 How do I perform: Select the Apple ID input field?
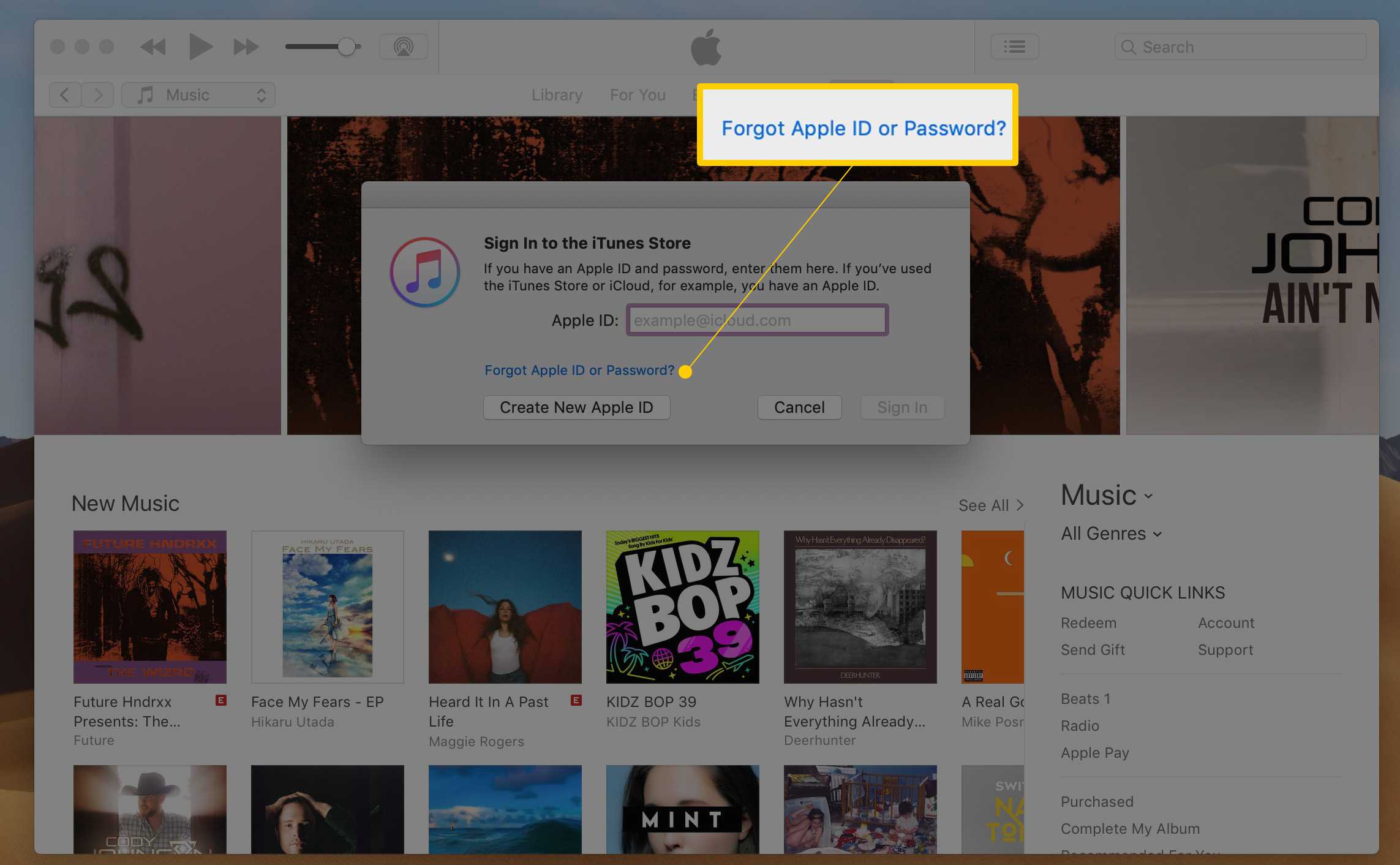pos(754,320)
